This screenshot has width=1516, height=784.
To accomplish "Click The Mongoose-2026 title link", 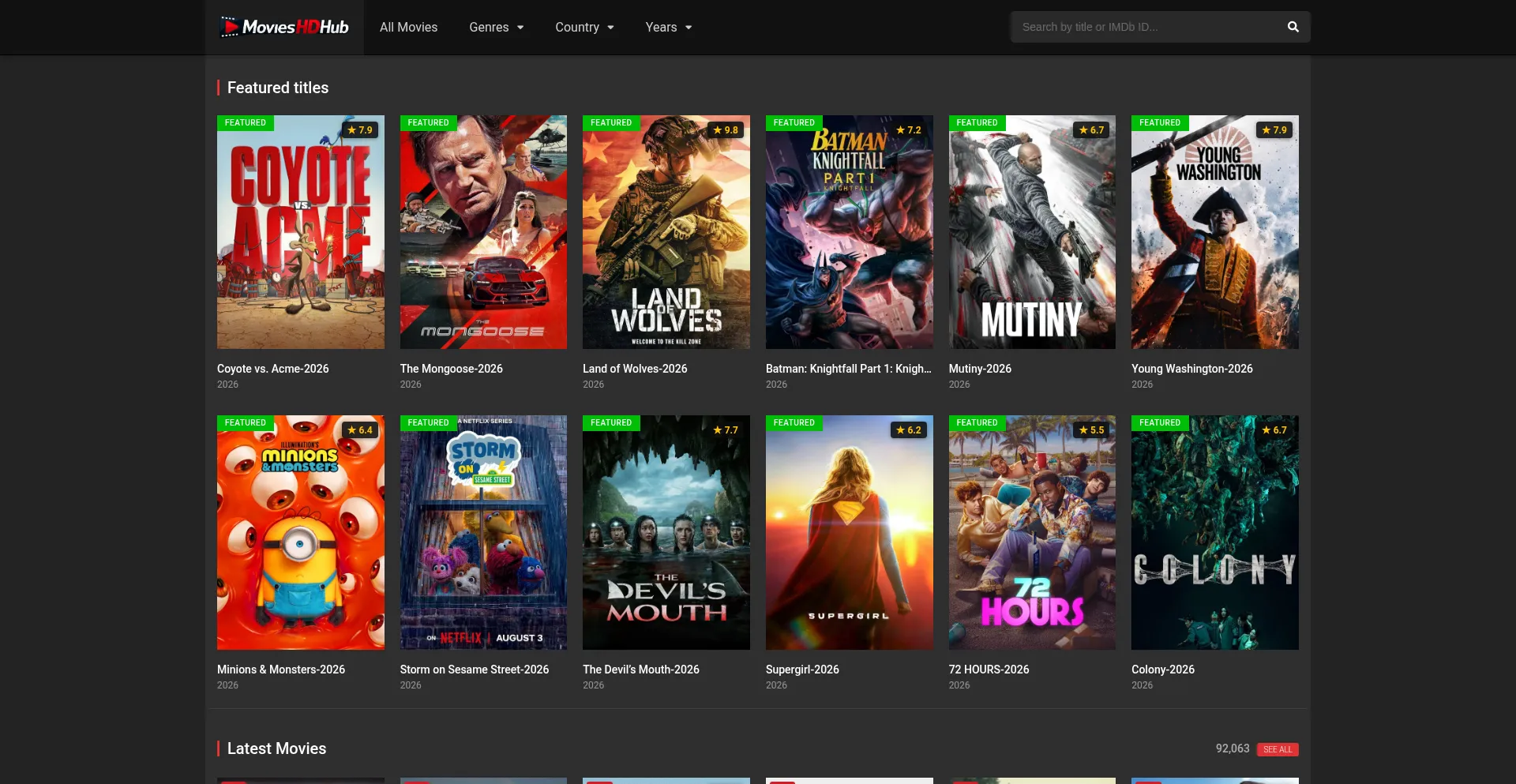I will pos(452,369).
